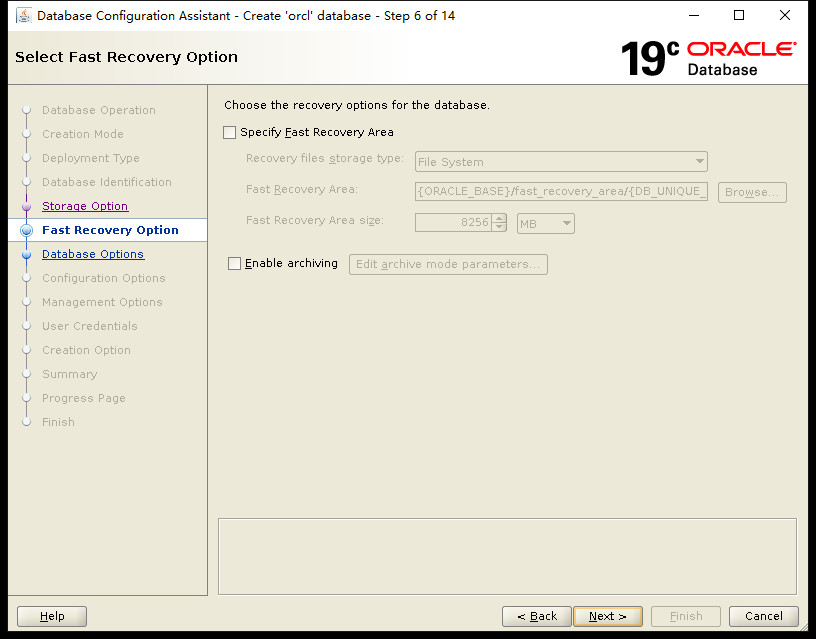Viewport: 816px width, 639px height.
Task: Click the Summary step
Action: 70,374
